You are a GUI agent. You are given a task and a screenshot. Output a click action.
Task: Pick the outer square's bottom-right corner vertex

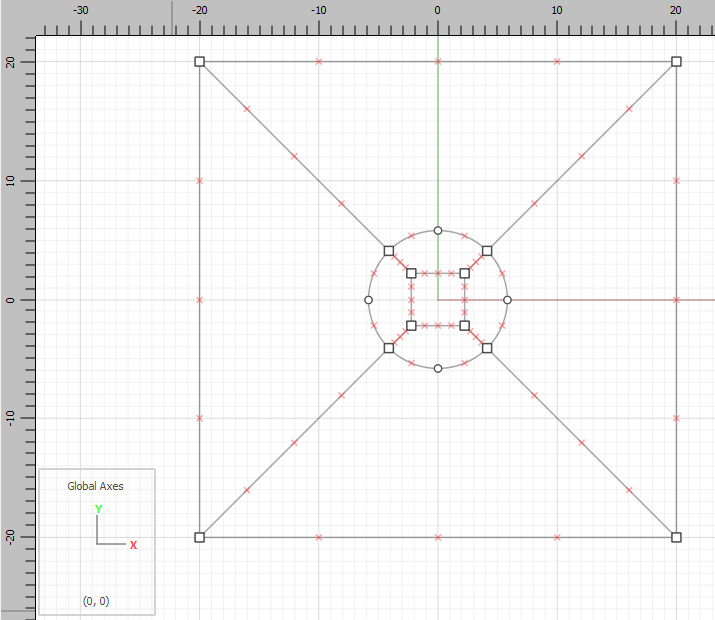(x=676, y=537)
